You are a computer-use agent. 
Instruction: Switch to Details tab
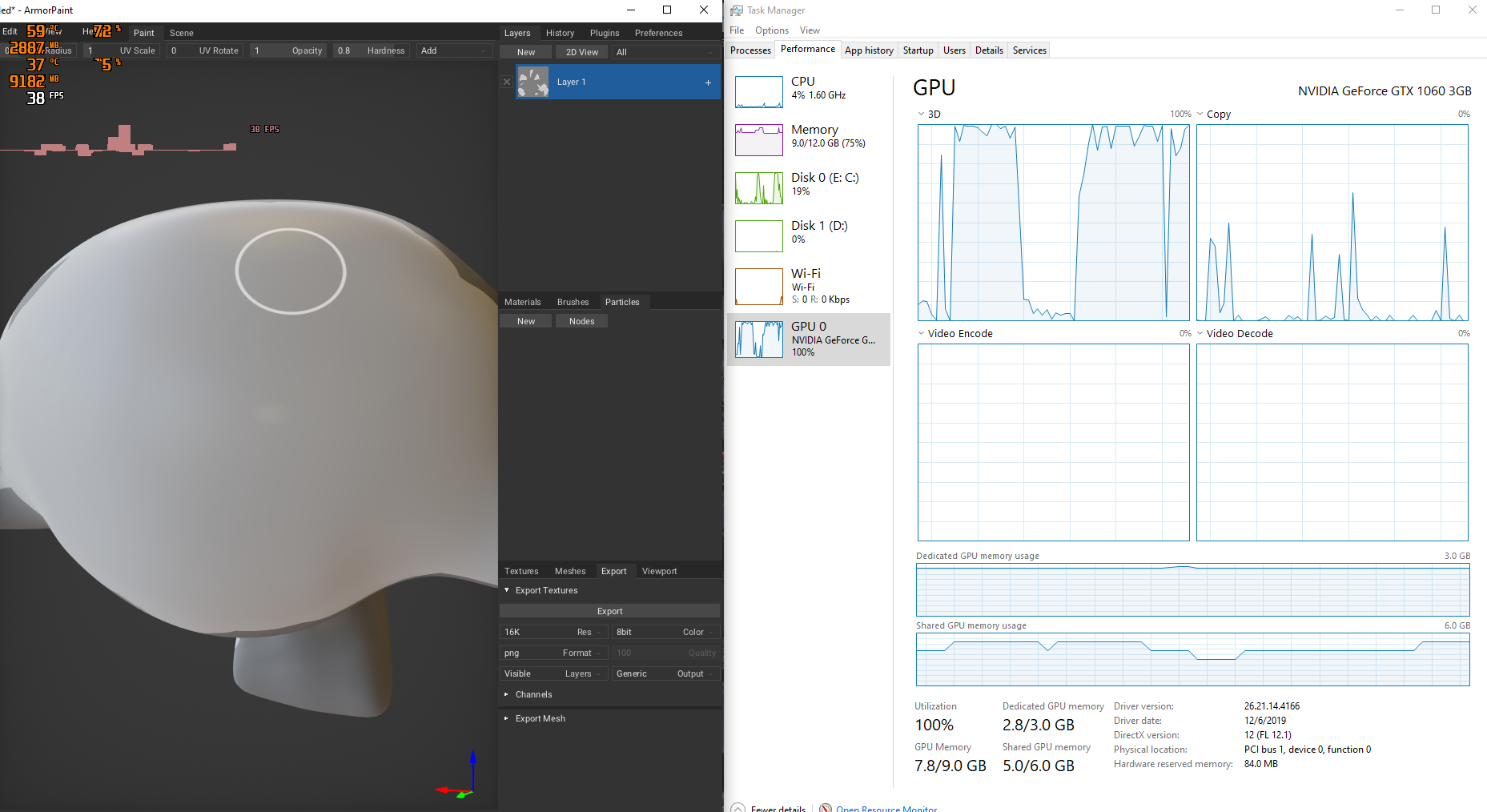coord(989,50)
